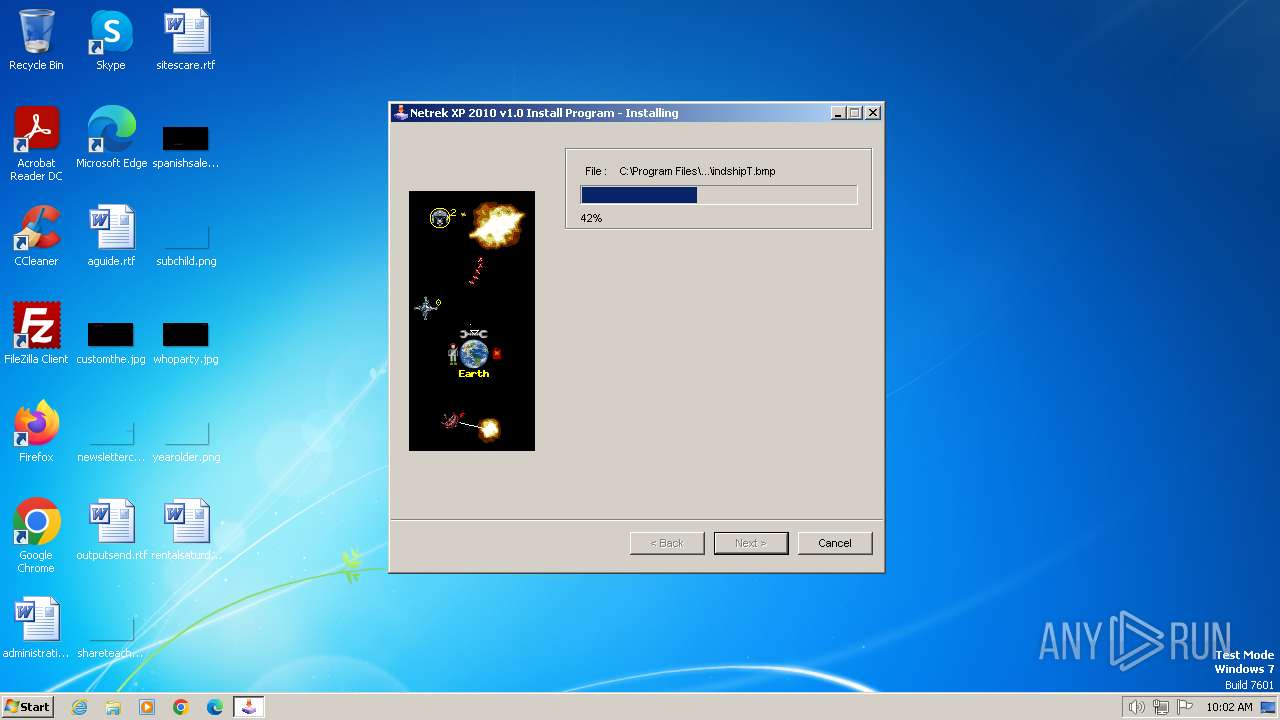Open Edge from the taskbar
The height and width of the screenshot is (720, 1280).
215,707
